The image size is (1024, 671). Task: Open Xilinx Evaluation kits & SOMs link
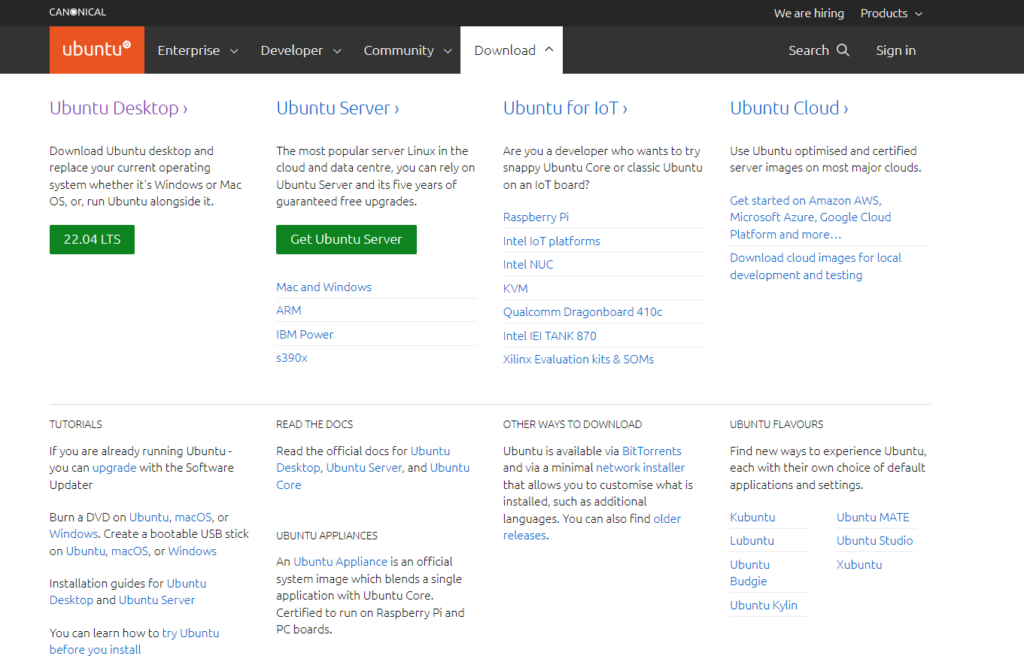pos(578,359)
